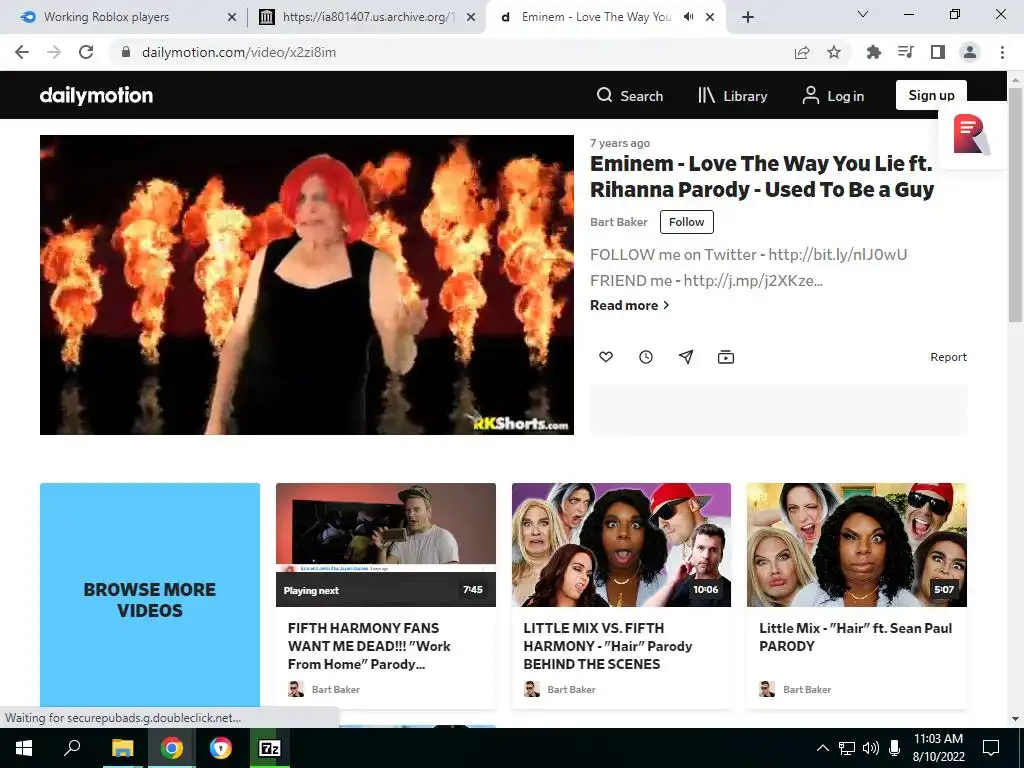The height and width of the screenshot is (768, 1024).
Task: Open Search in the dailymotion header
Action: (x=630, y=96)
